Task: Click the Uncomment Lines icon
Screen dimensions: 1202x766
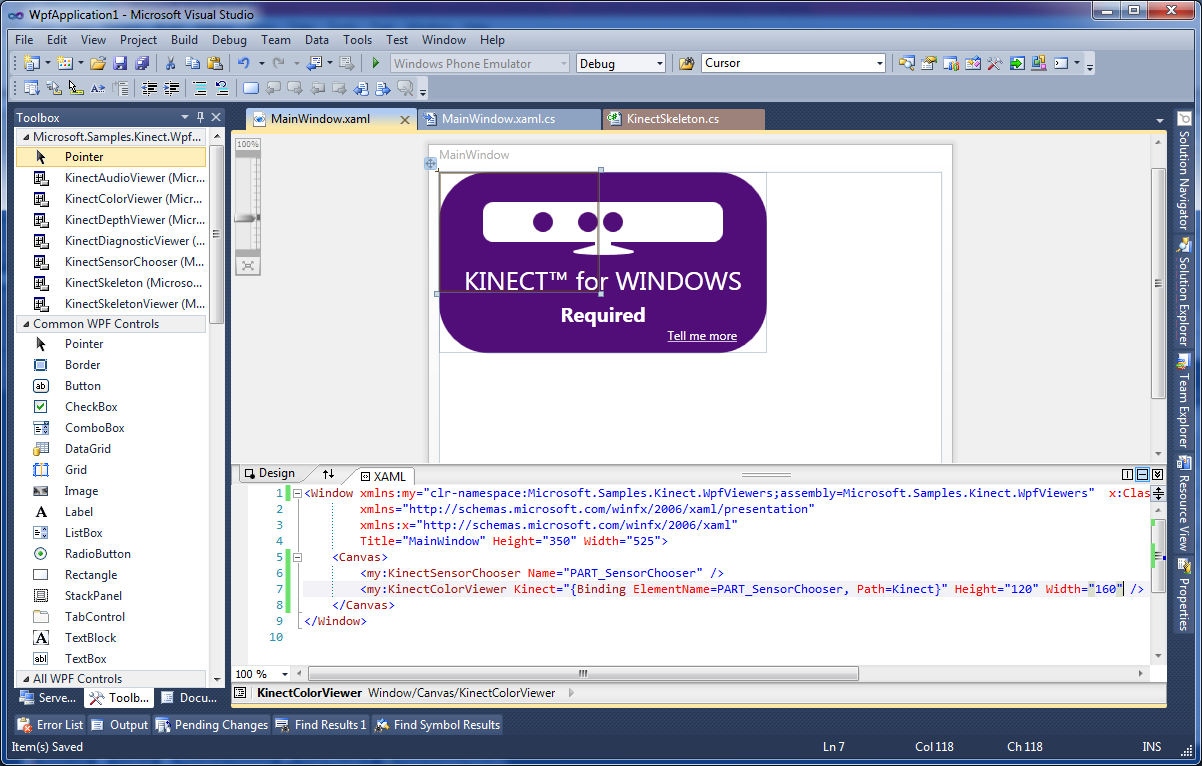Action: pyautogui.click(x=222, y=88)
